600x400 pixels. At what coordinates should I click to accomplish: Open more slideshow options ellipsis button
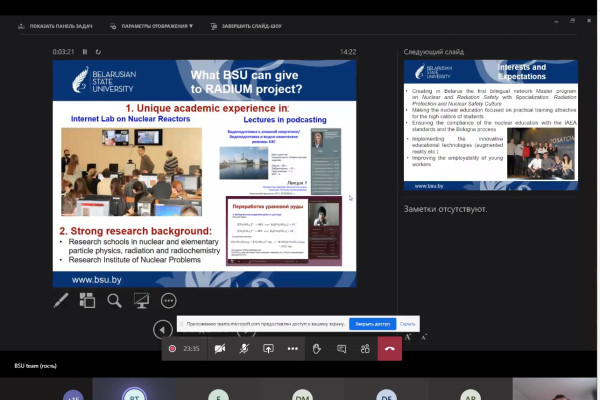[x=168, y=300]
